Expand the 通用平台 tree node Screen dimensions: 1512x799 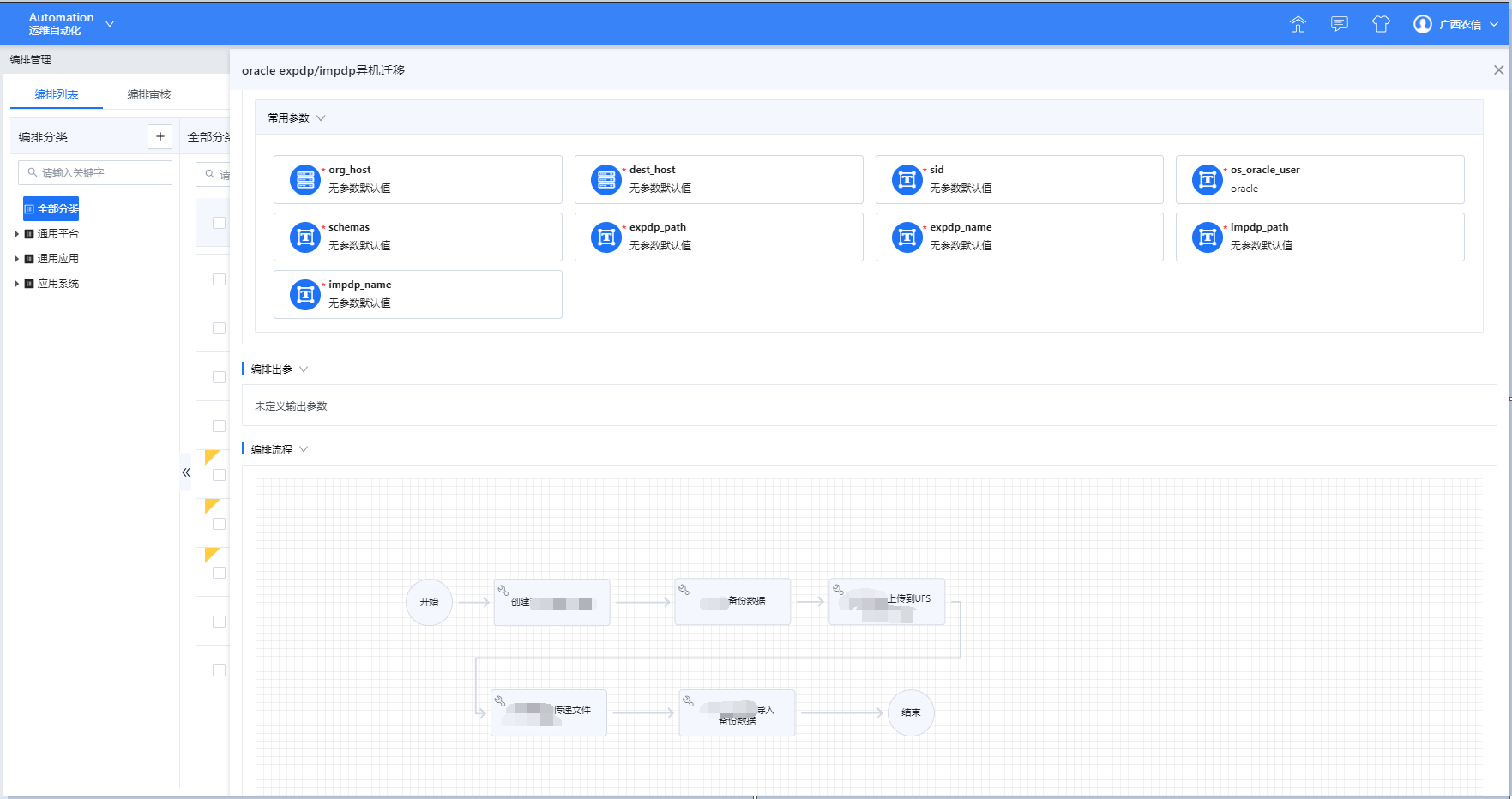(x=16, y=234)
